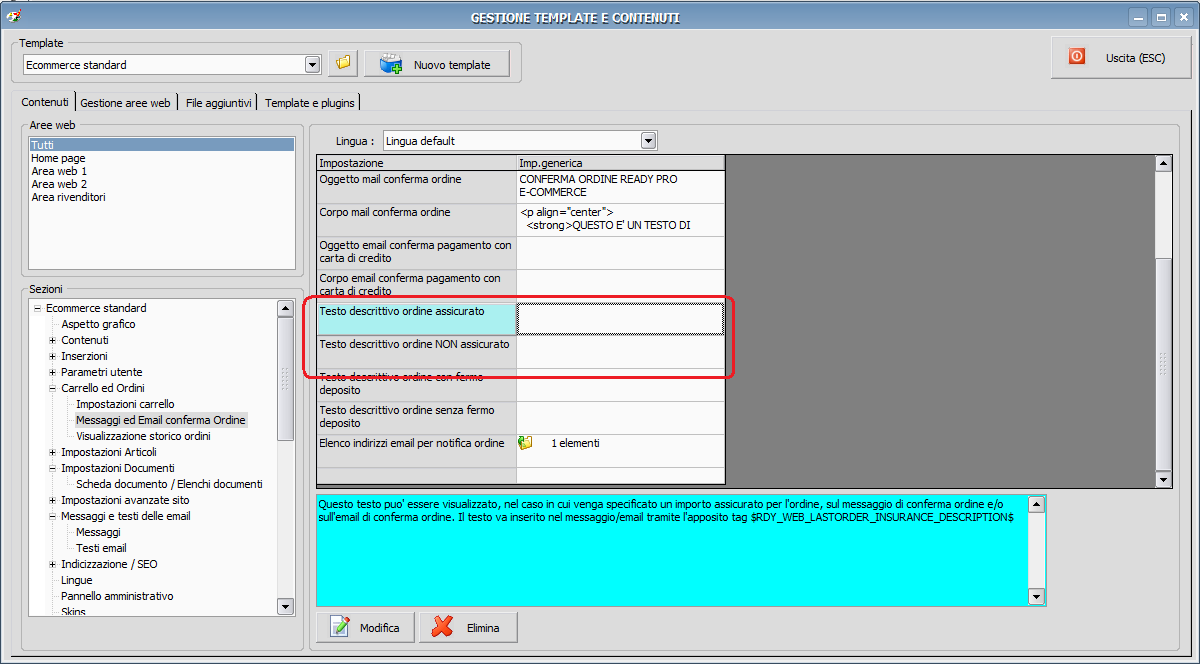Select Visualizzazione storico ordini item
The width and height of the screenshot is (1200, 664).
click(143, 436)
